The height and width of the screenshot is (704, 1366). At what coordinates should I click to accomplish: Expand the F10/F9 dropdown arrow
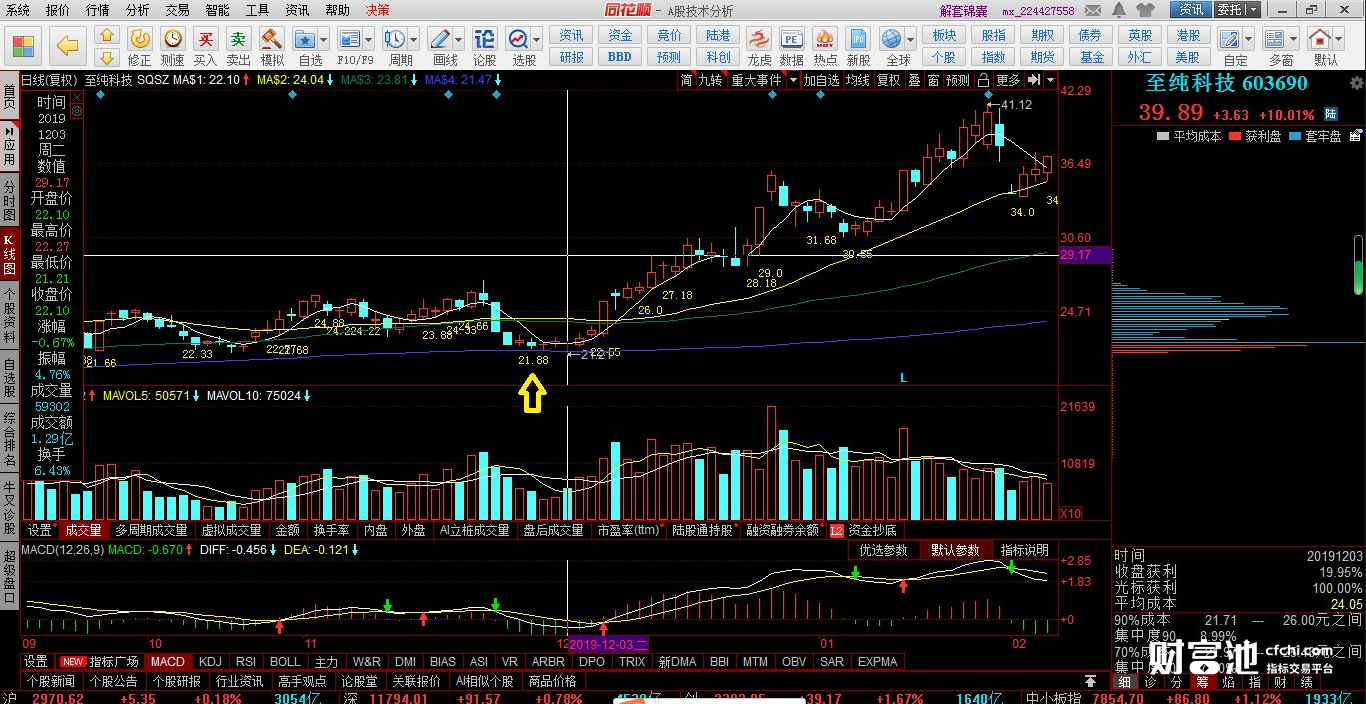(369, 40)
